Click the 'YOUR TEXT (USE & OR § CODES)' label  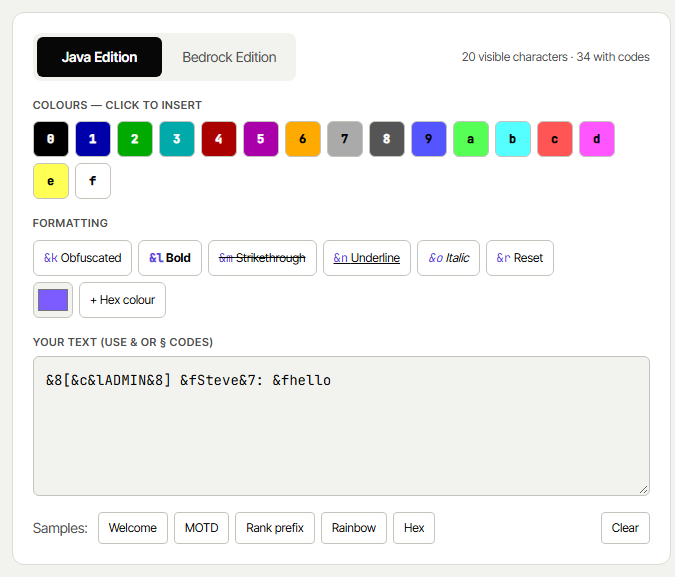pos(123,342)
